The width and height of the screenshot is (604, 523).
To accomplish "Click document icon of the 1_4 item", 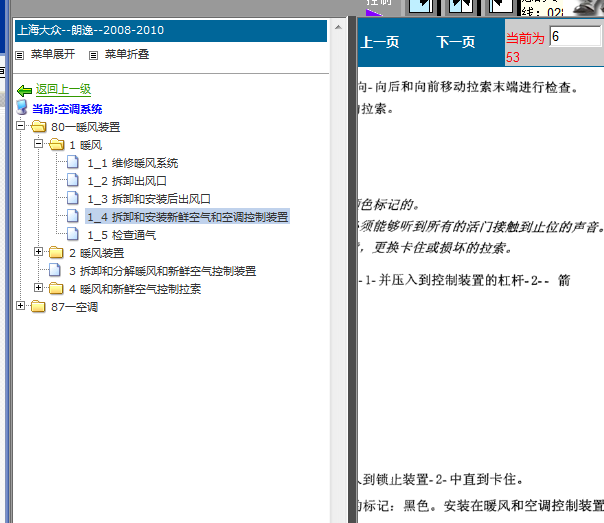I will [x=73, y=216].
